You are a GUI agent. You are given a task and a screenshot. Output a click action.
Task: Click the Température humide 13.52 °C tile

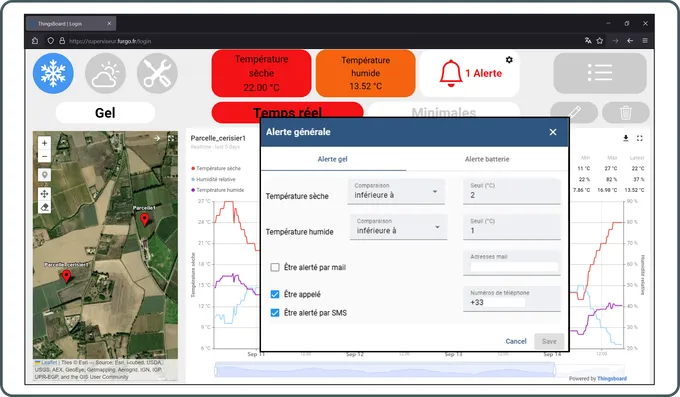pos(366,73)
